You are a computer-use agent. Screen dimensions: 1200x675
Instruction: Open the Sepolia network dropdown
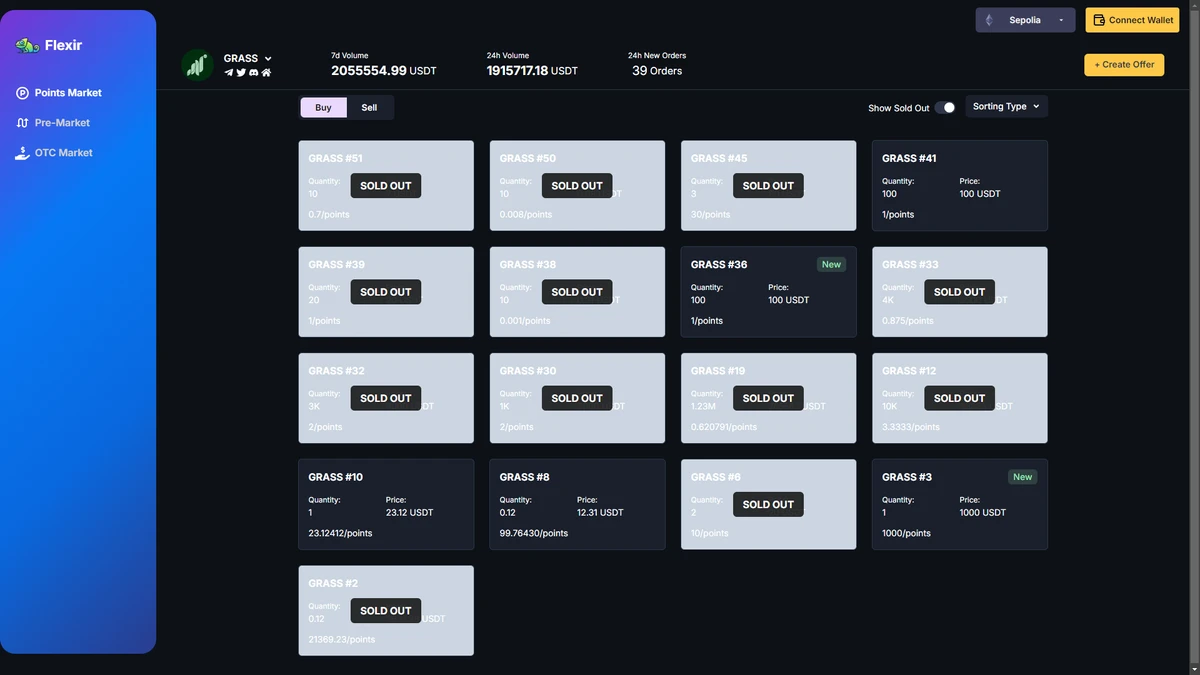click(x=1025, y=20)
